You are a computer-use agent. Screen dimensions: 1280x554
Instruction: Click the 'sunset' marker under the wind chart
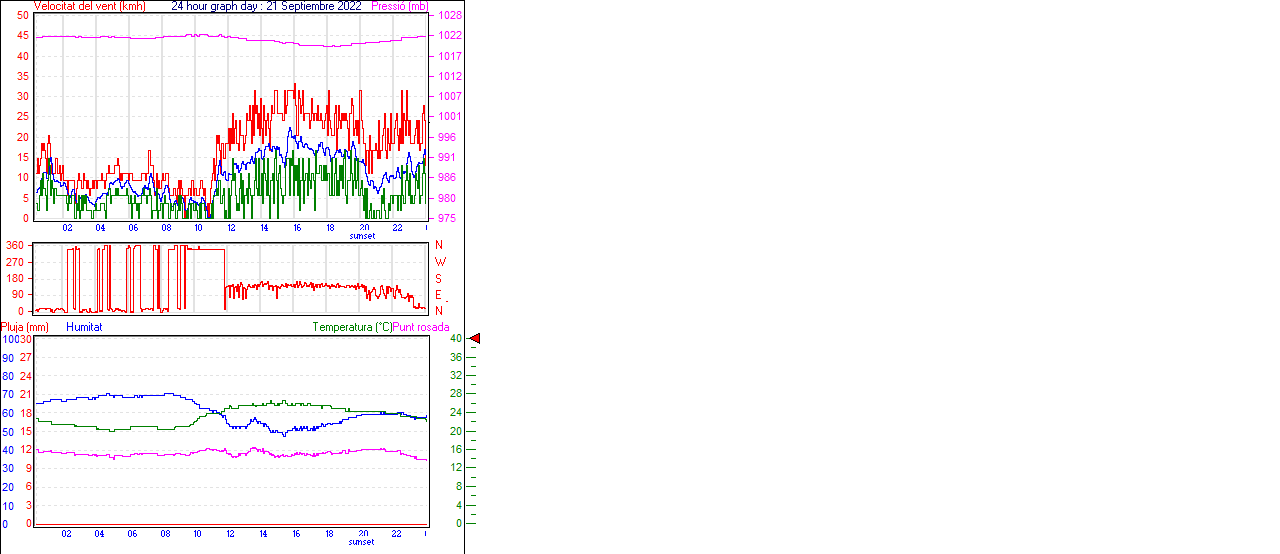click(362, 236)
